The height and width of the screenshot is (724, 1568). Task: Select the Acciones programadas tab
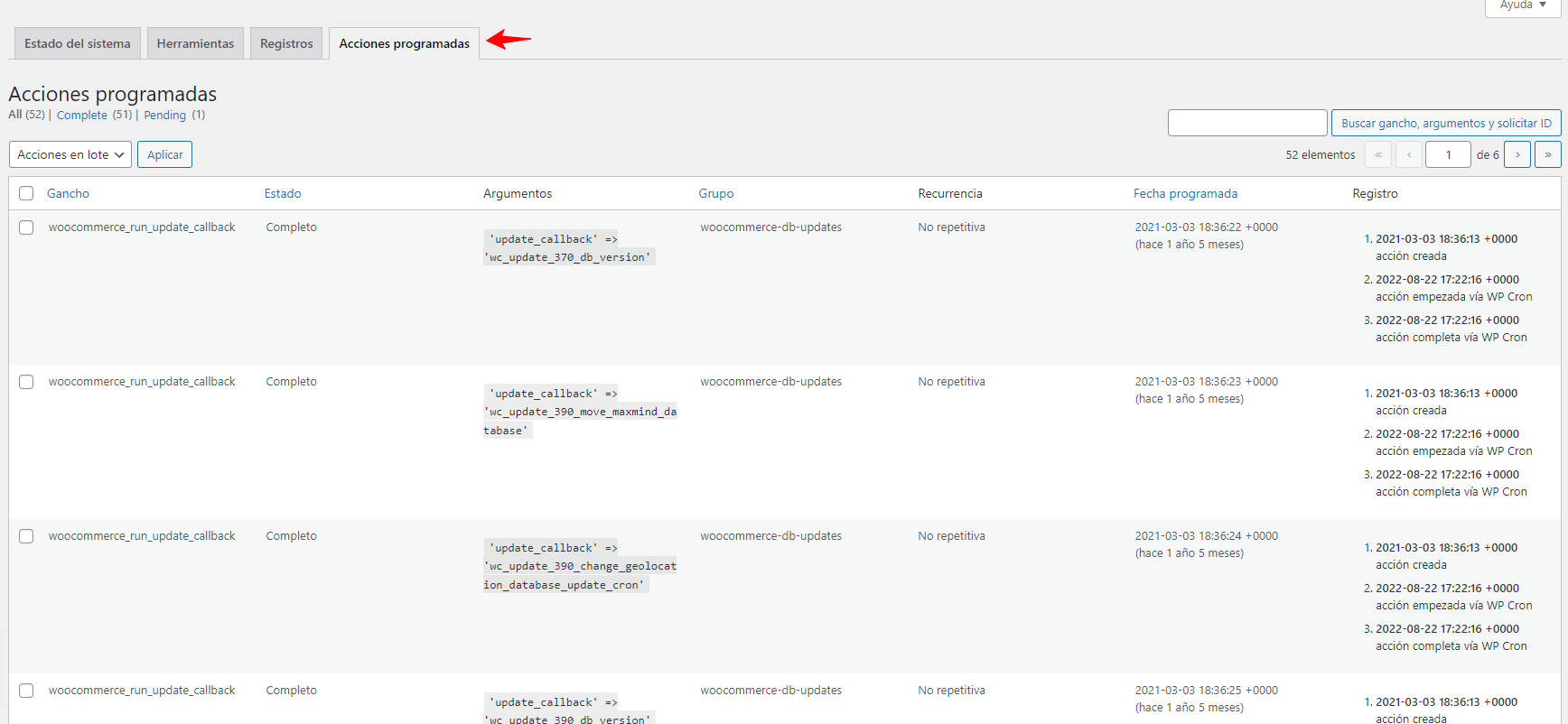[404, 43]
